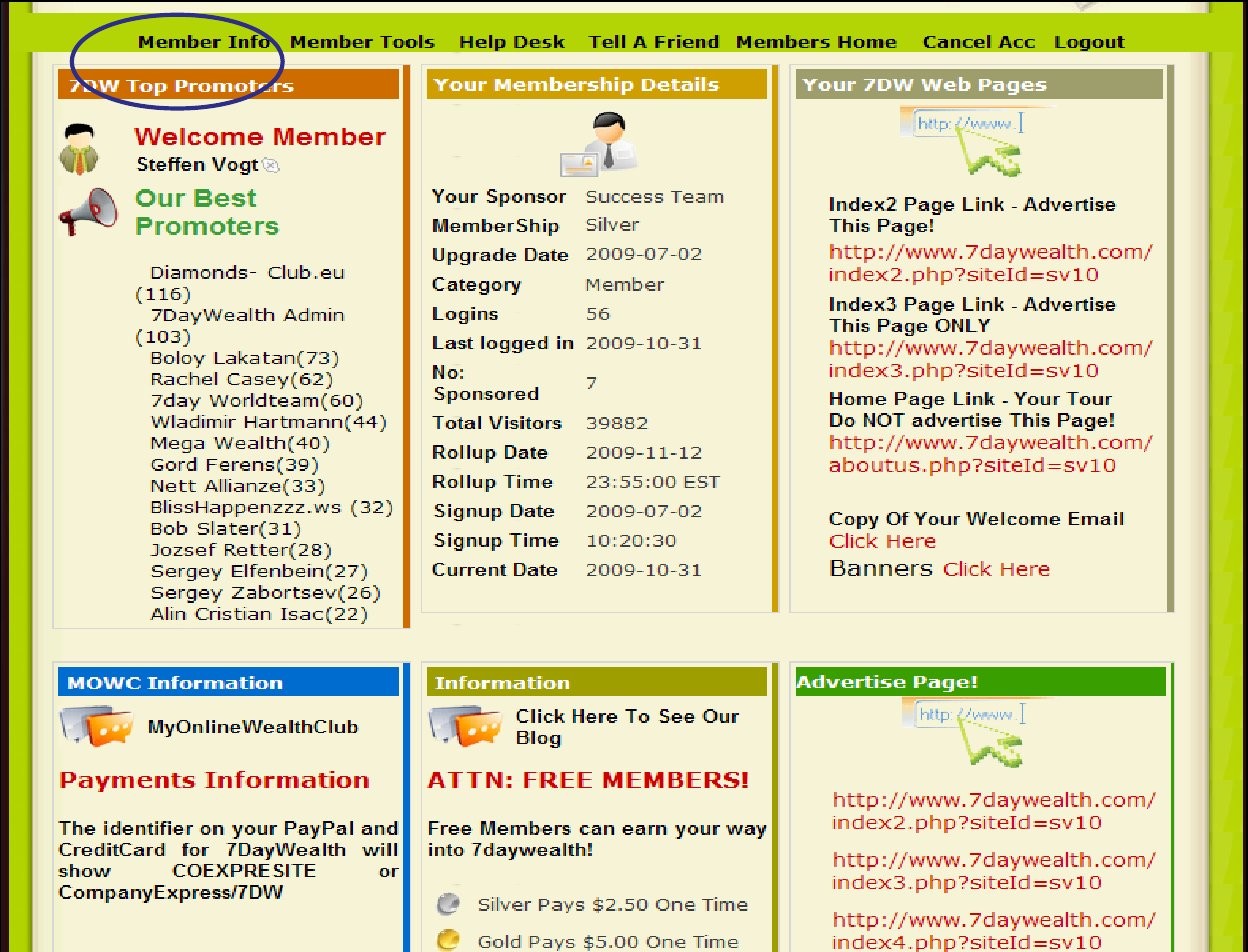Image resolution: width=1248 pixels, height=952 pixels.
Task: Click the http://www cursor icon in Your 7DW Web Pages
Action: (x=974, y=142)
